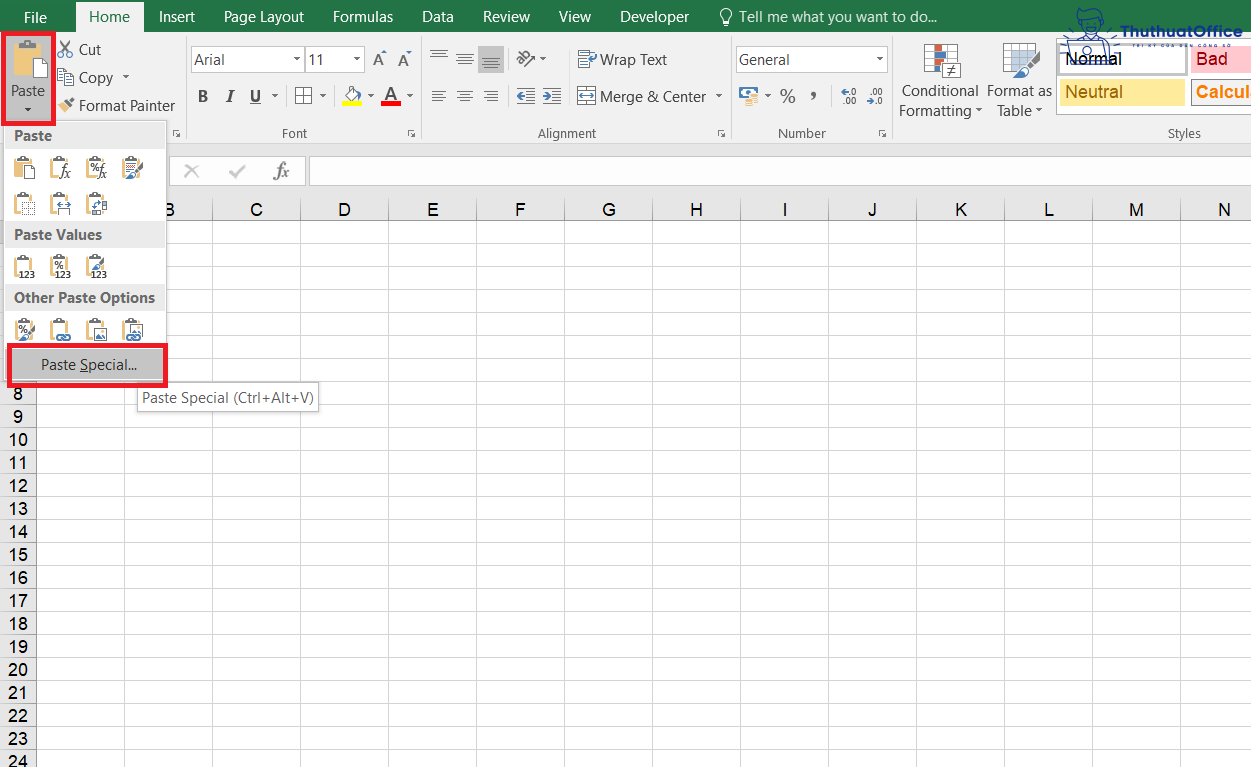Switch to the Formulas ribbon tab

tap(362, 16)
